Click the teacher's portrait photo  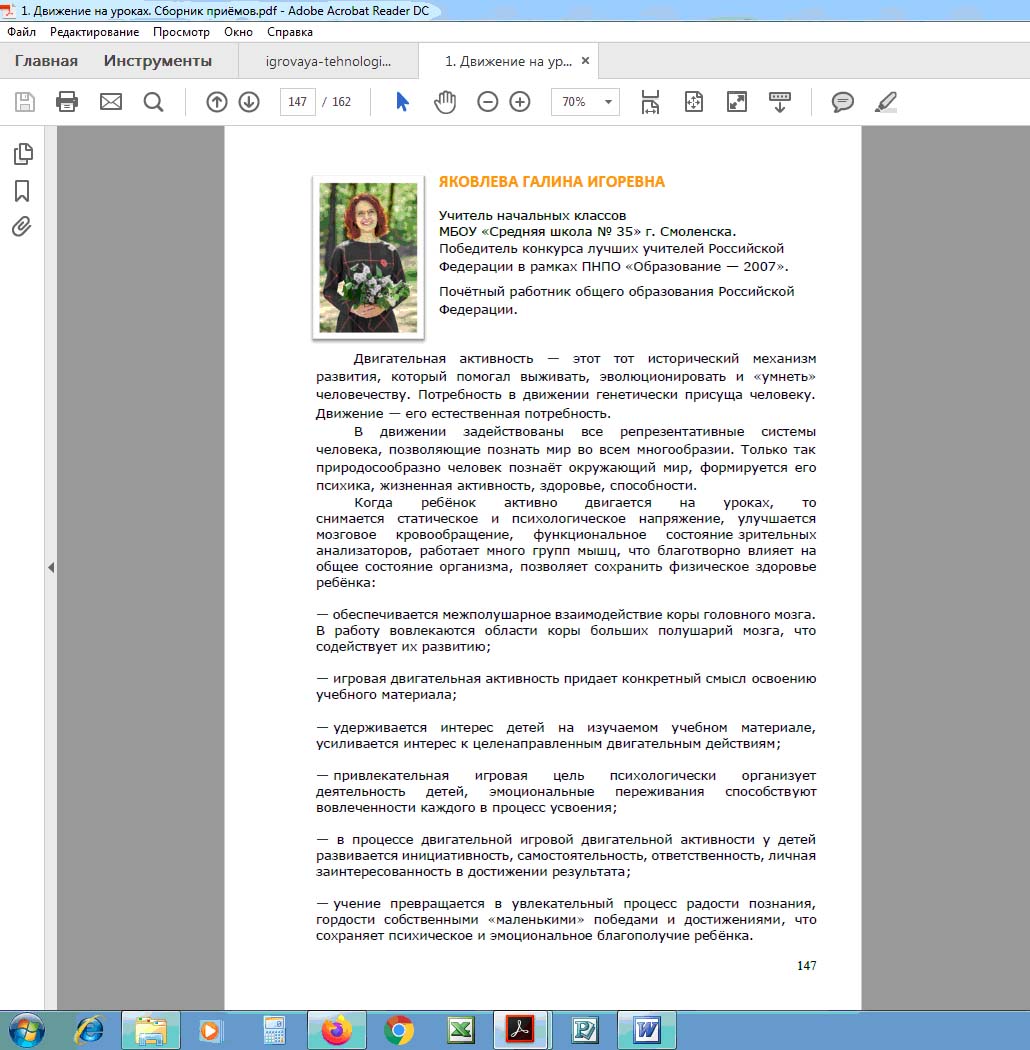point(368,258)
